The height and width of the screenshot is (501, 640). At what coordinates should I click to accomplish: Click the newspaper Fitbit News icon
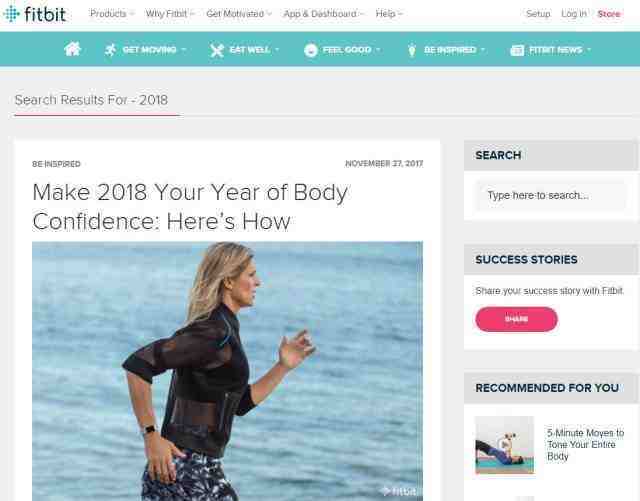[517, 50]
